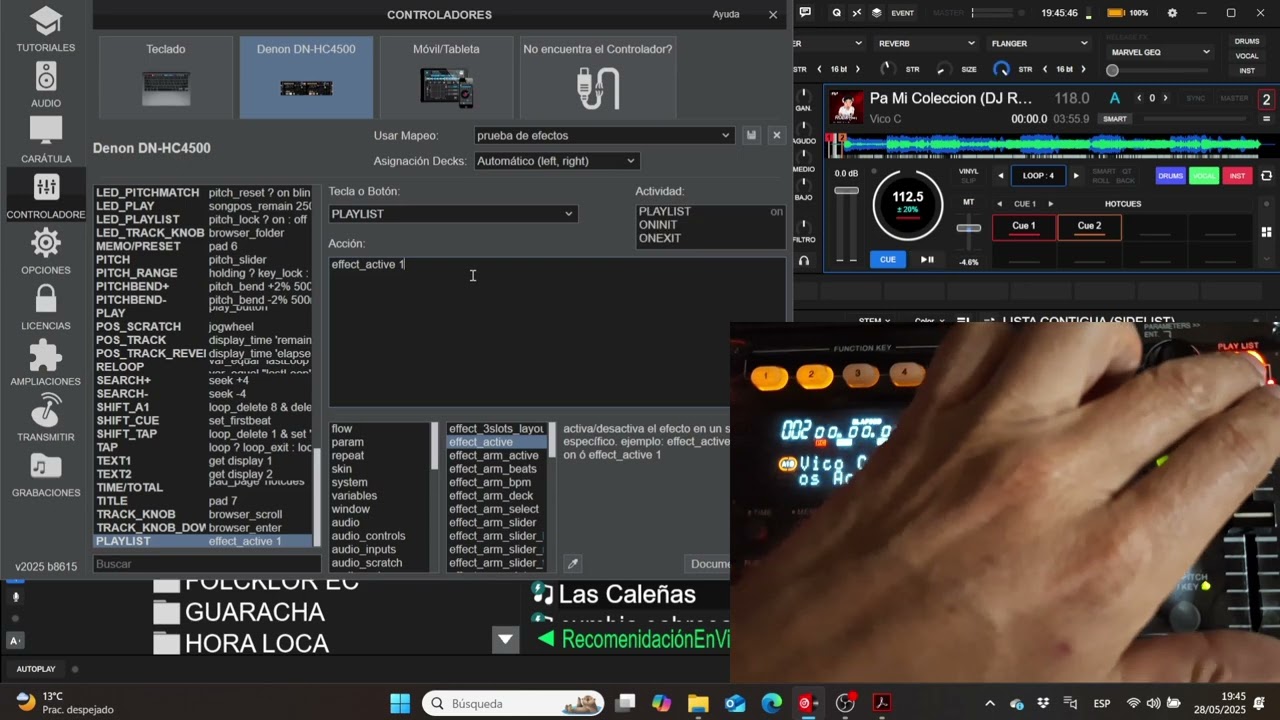Click the loop repeat icon beside INST
The height and width of the screenshot is (720, 1280).
[1266, 176]
